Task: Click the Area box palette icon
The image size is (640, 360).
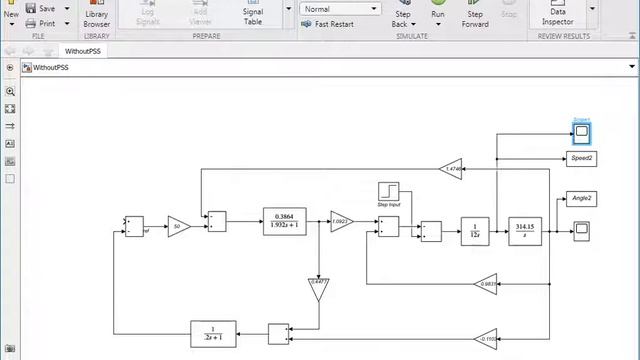Action: [x=10, y=179]
